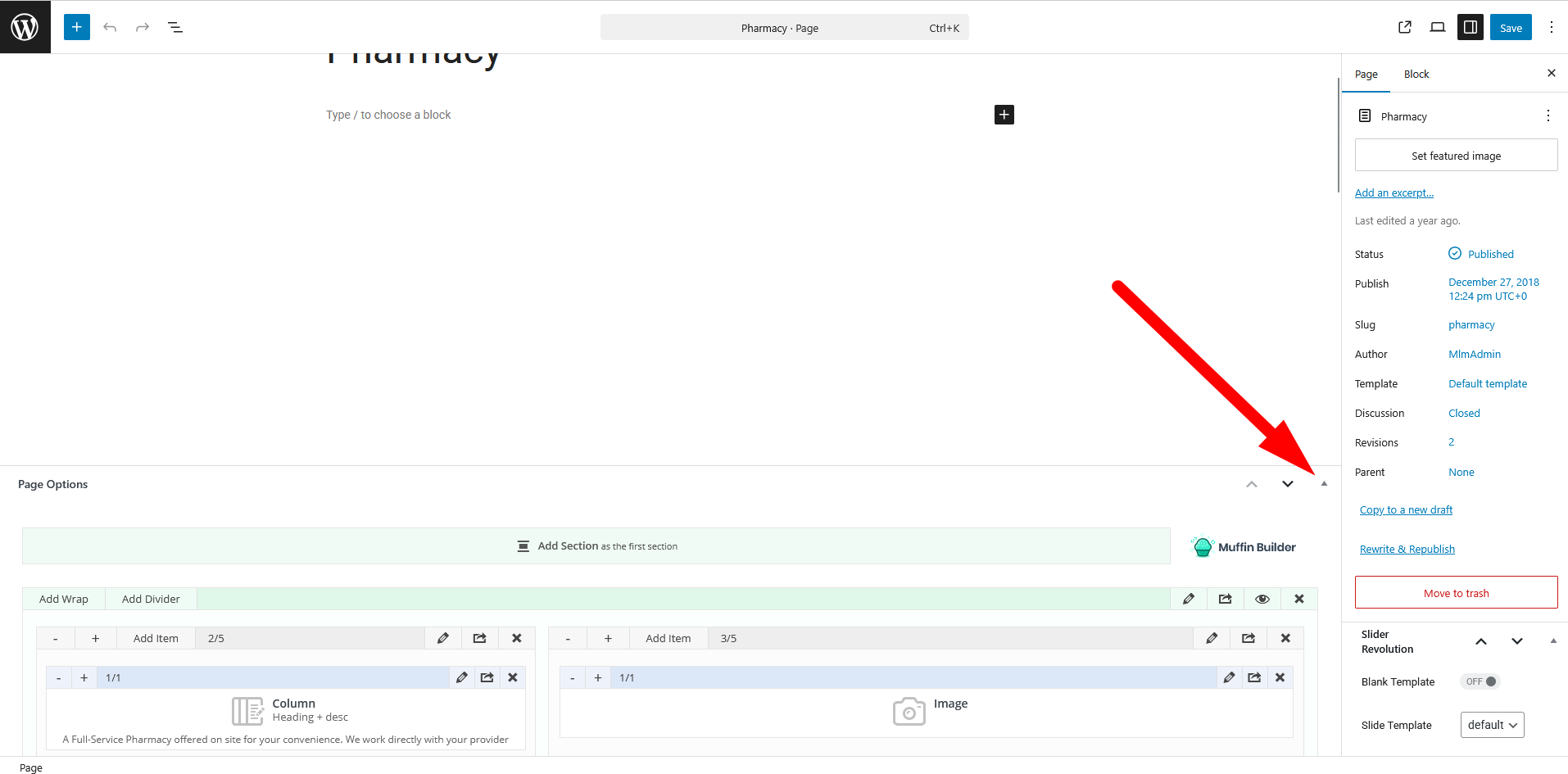
Task: Open the Slide Template default dropdown
Action: [1492, 725]
